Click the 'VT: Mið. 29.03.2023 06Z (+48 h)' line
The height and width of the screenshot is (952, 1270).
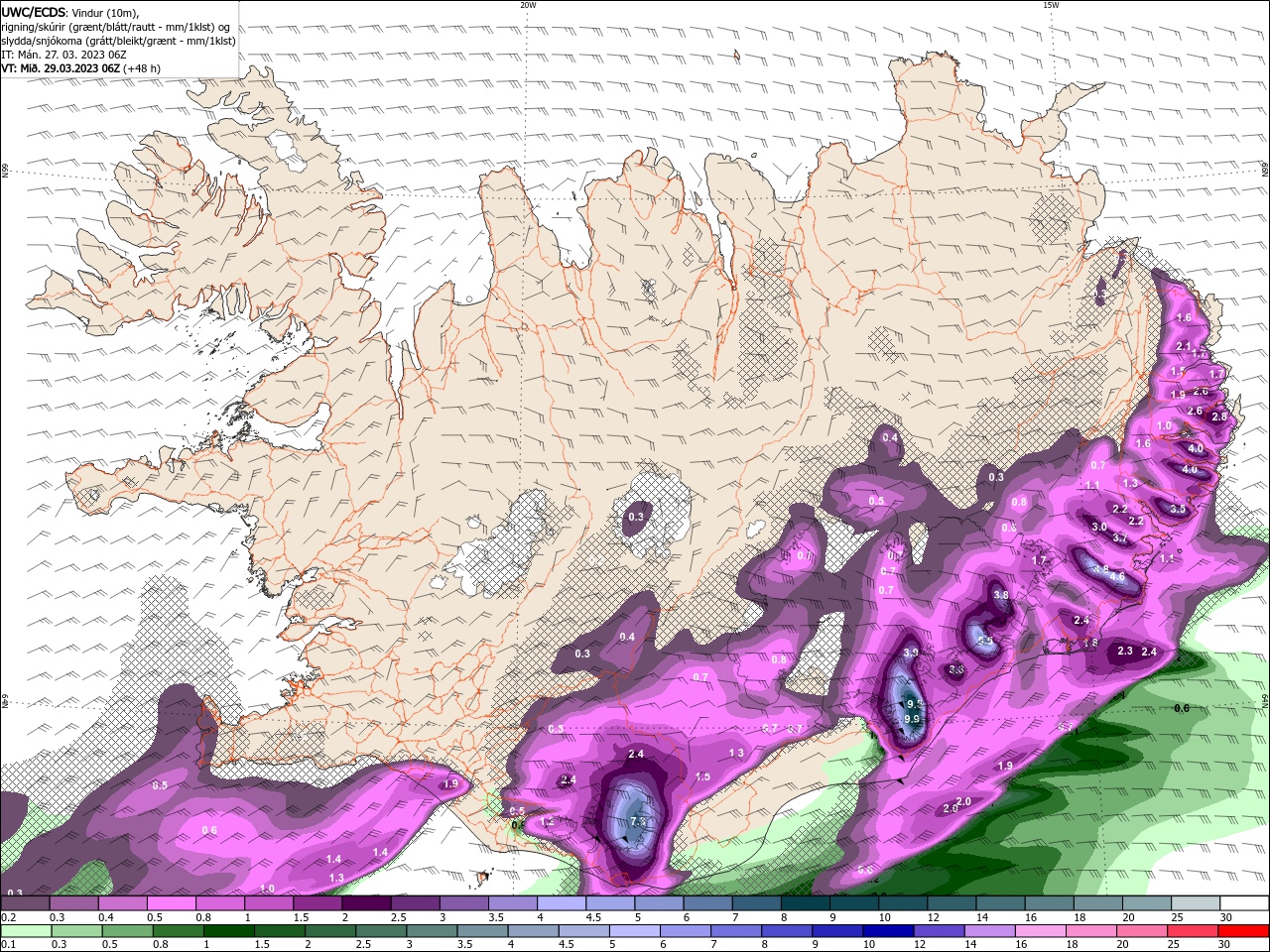pyautogui.click(x=81, y=68)
